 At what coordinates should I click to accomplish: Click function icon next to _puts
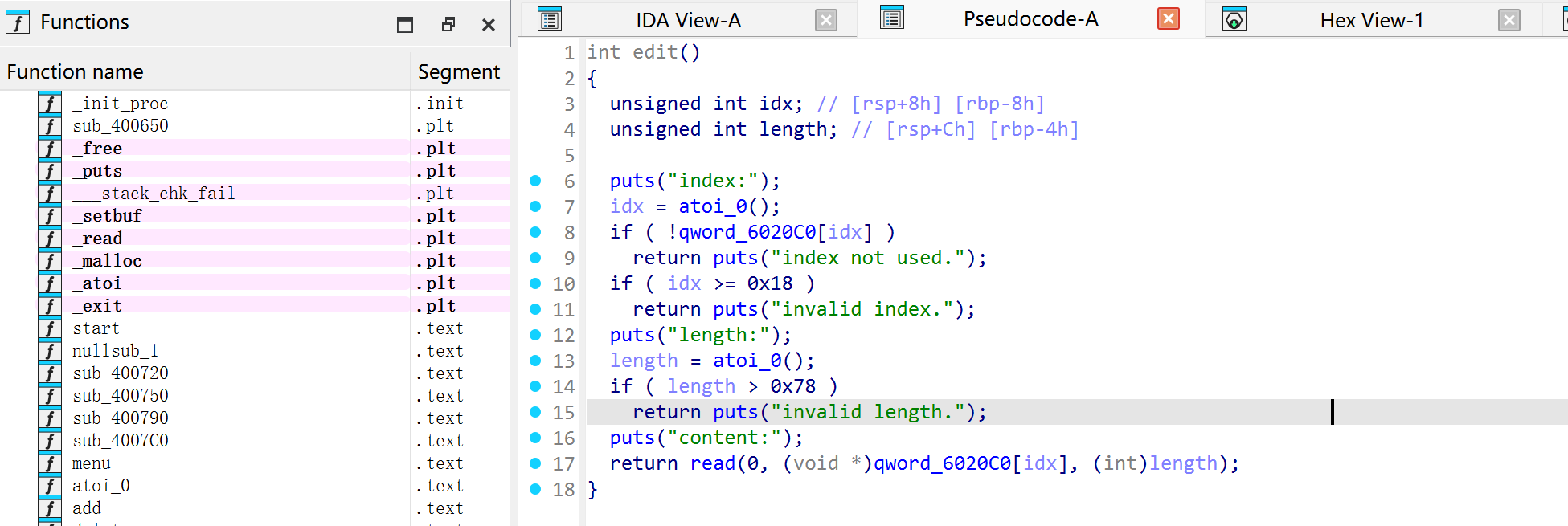[x=50, y=171]
